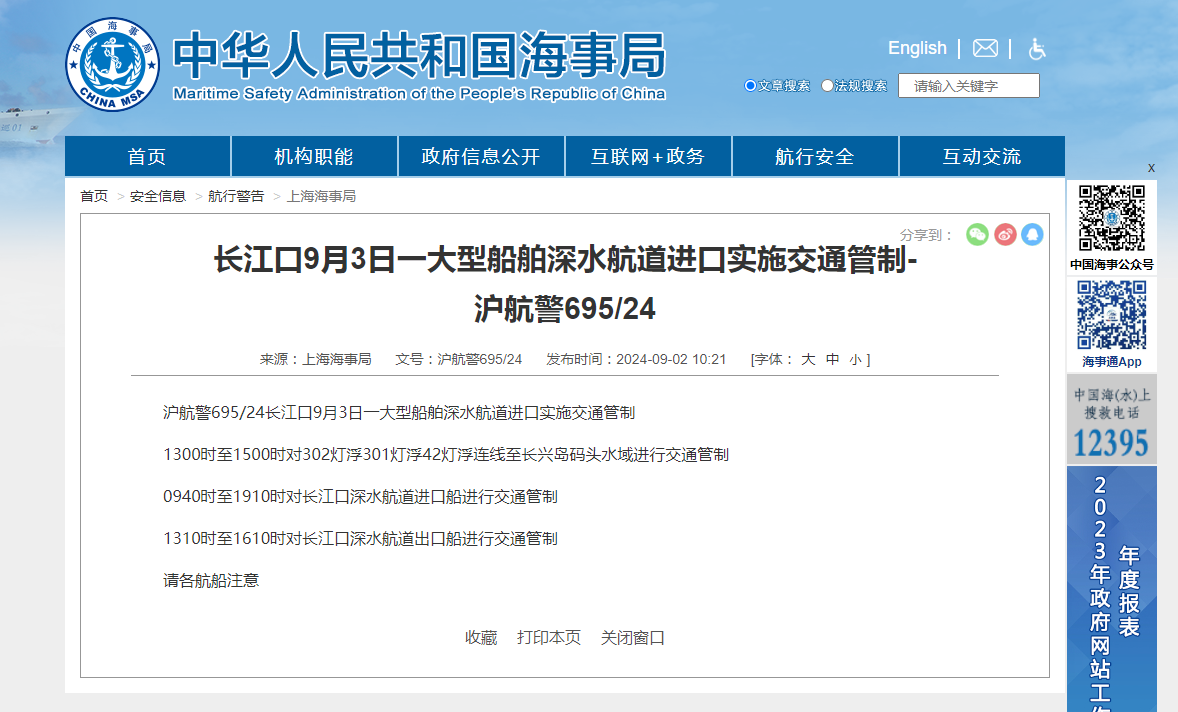1178x712 pixels.
Task: Open the 航行安全 navigation tab
Action: tap(814, 156)
